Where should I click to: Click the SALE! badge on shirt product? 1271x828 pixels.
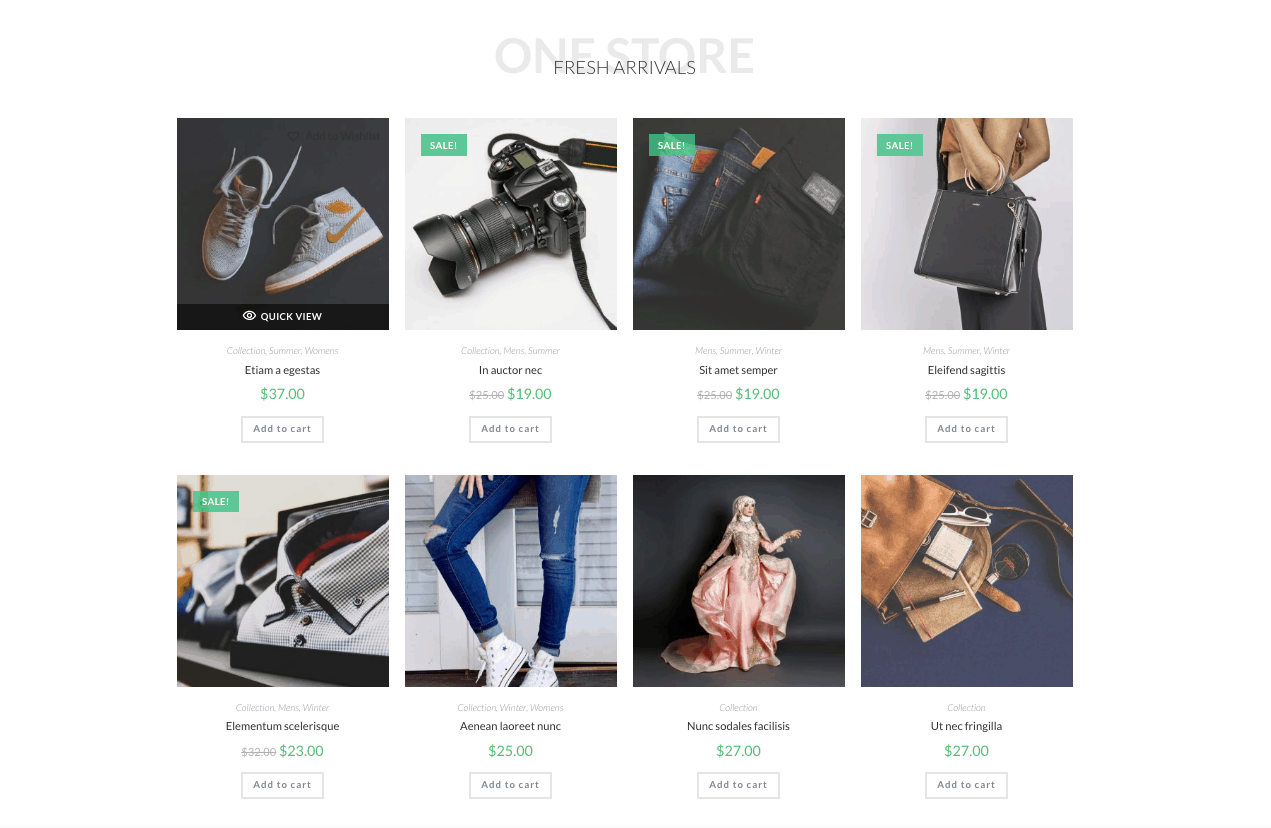coord(215,501)
